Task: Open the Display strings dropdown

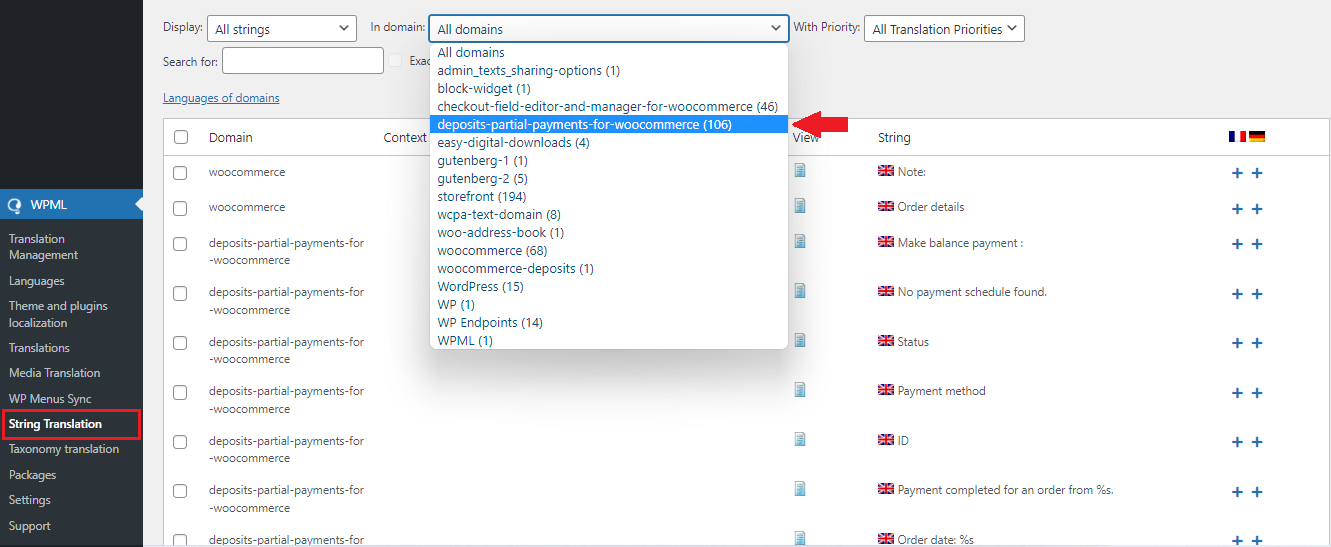Action: point(281,29)
